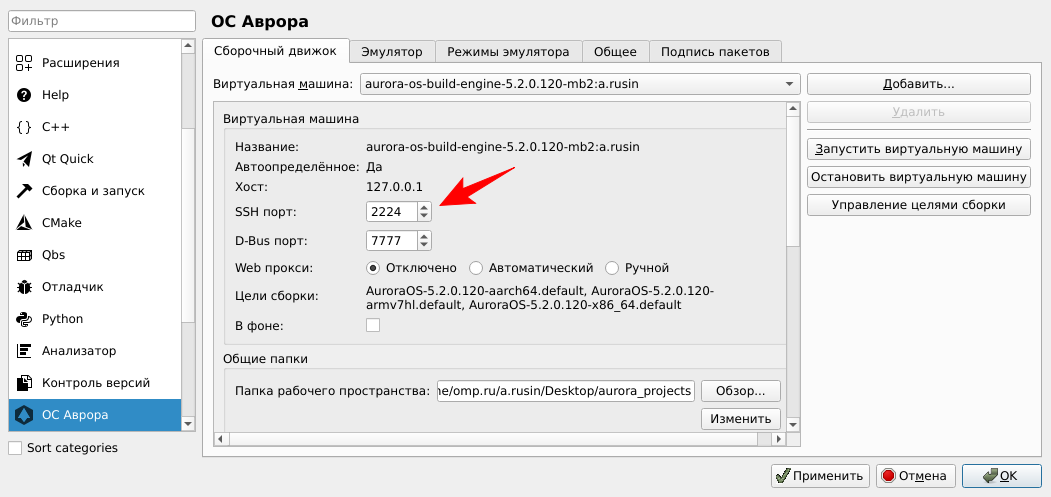Select the CMake triangle icon
Viewport: 1051px width, 497px height.
pyautogui.click(x=25, y=223)
